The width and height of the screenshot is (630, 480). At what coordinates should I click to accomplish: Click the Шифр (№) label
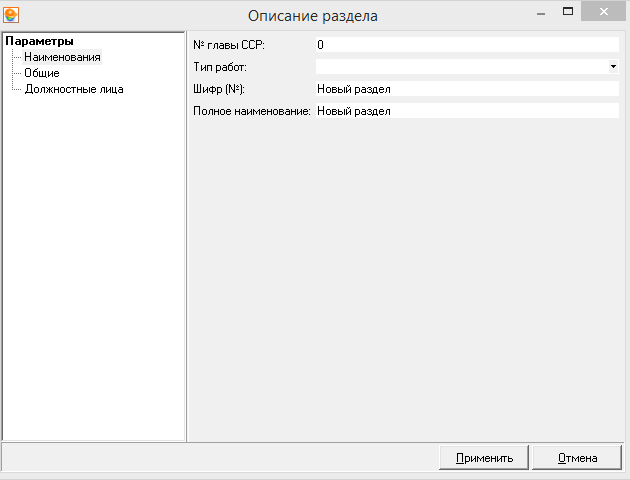point(219,89)
